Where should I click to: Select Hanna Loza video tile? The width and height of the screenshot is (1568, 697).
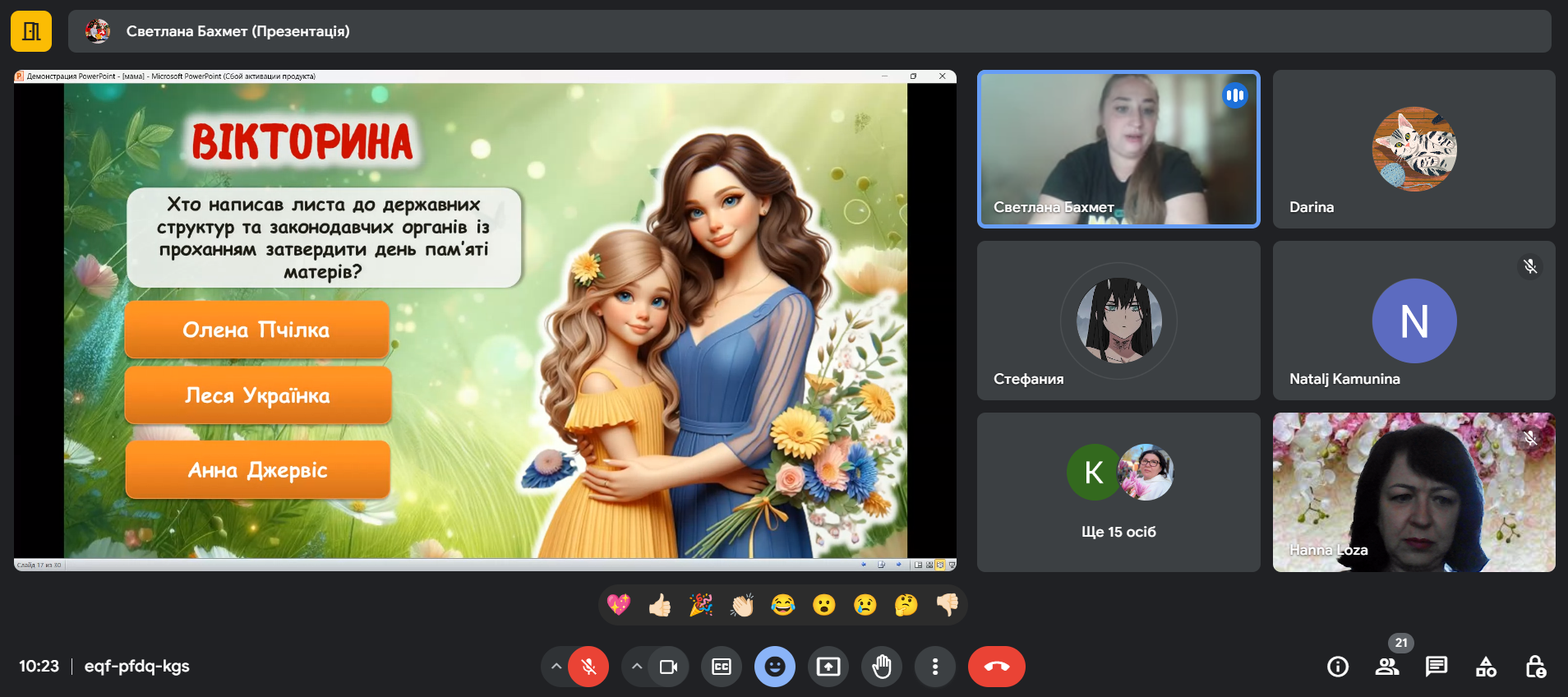click(x=1414, y=492)
